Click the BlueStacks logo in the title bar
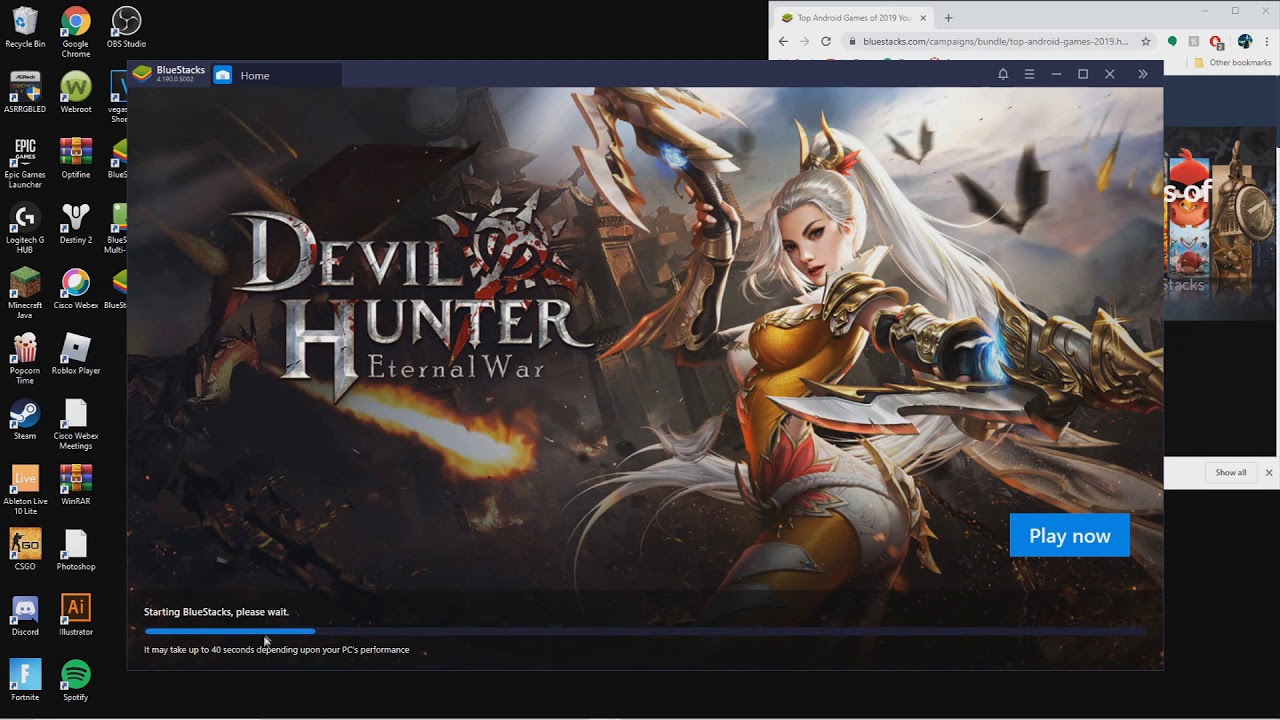Viewport: 1280px width, 720px height. pos(142,73)
